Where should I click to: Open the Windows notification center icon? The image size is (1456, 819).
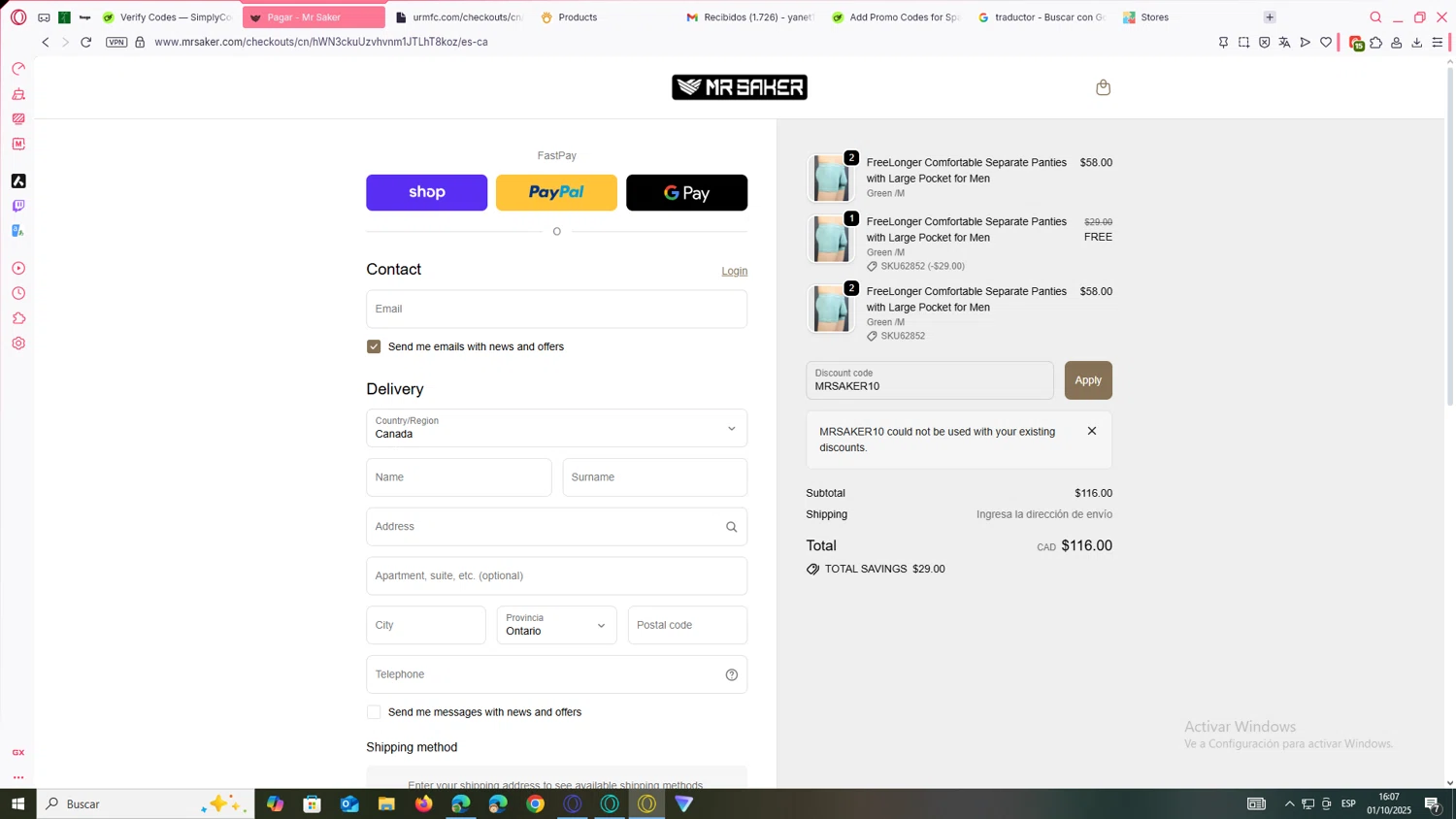1432,803
